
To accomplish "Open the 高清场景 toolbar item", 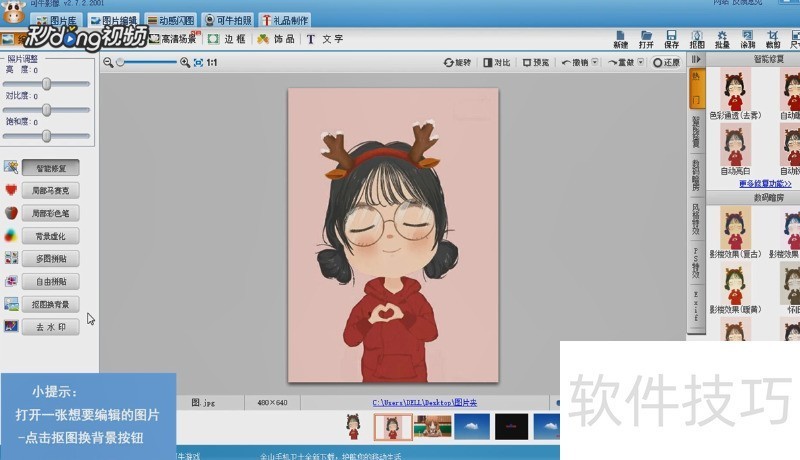I will point(173,39).
